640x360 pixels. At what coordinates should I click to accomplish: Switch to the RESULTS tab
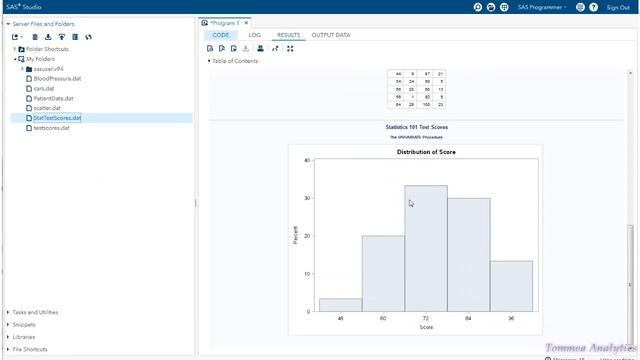pos(289,35)
